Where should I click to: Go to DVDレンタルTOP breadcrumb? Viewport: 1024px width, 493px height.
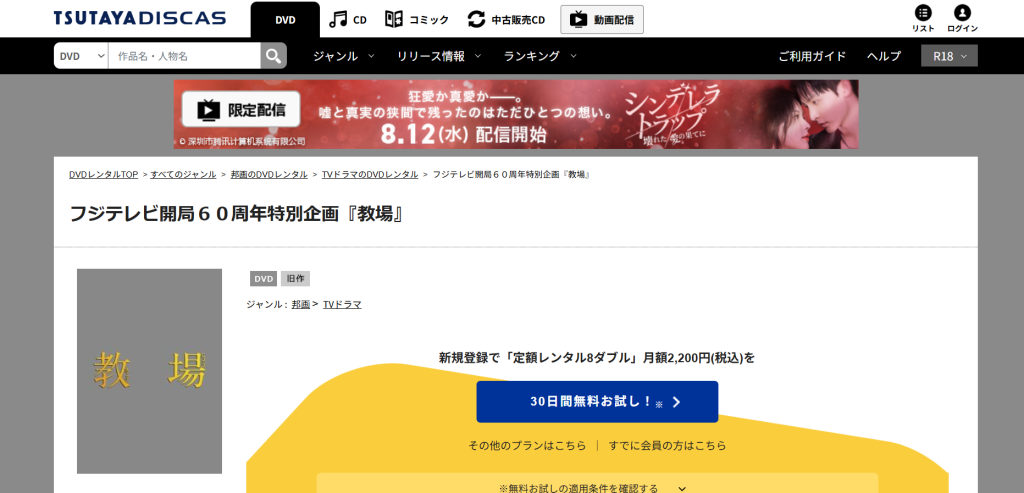[x=103, y=174]
